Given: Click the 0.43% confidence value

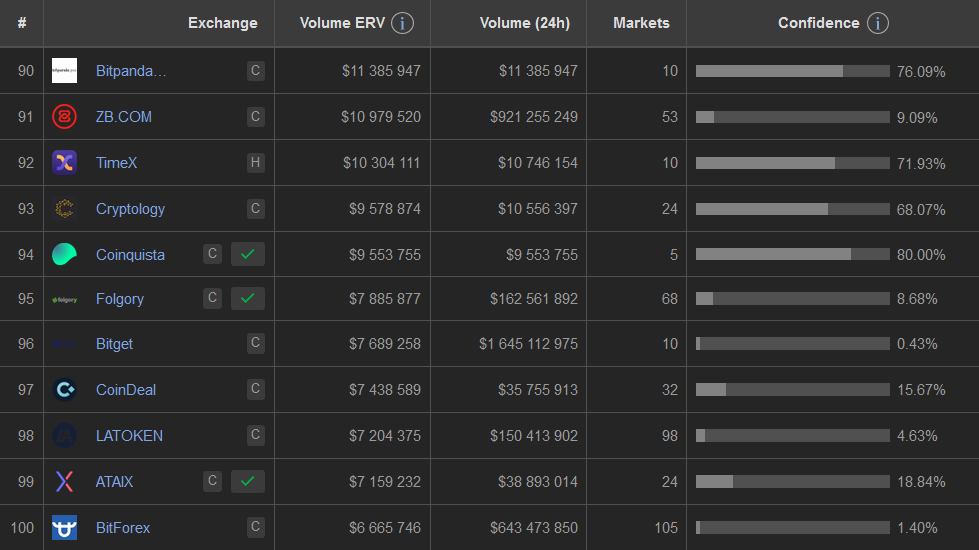Looking at the screenshot, I should pyautogui.click(x=917, y=344).
